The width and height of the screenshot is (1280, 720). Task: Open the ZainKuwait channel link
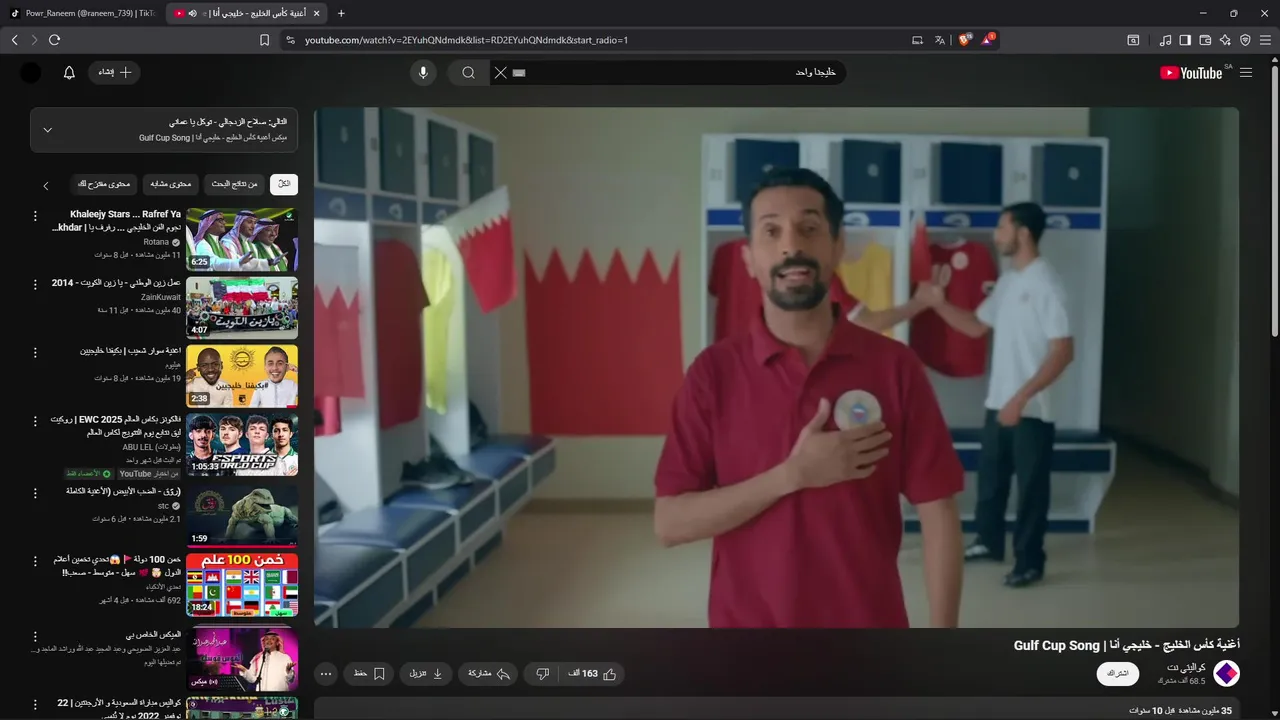pyautogui.click(x=161, y=297)
